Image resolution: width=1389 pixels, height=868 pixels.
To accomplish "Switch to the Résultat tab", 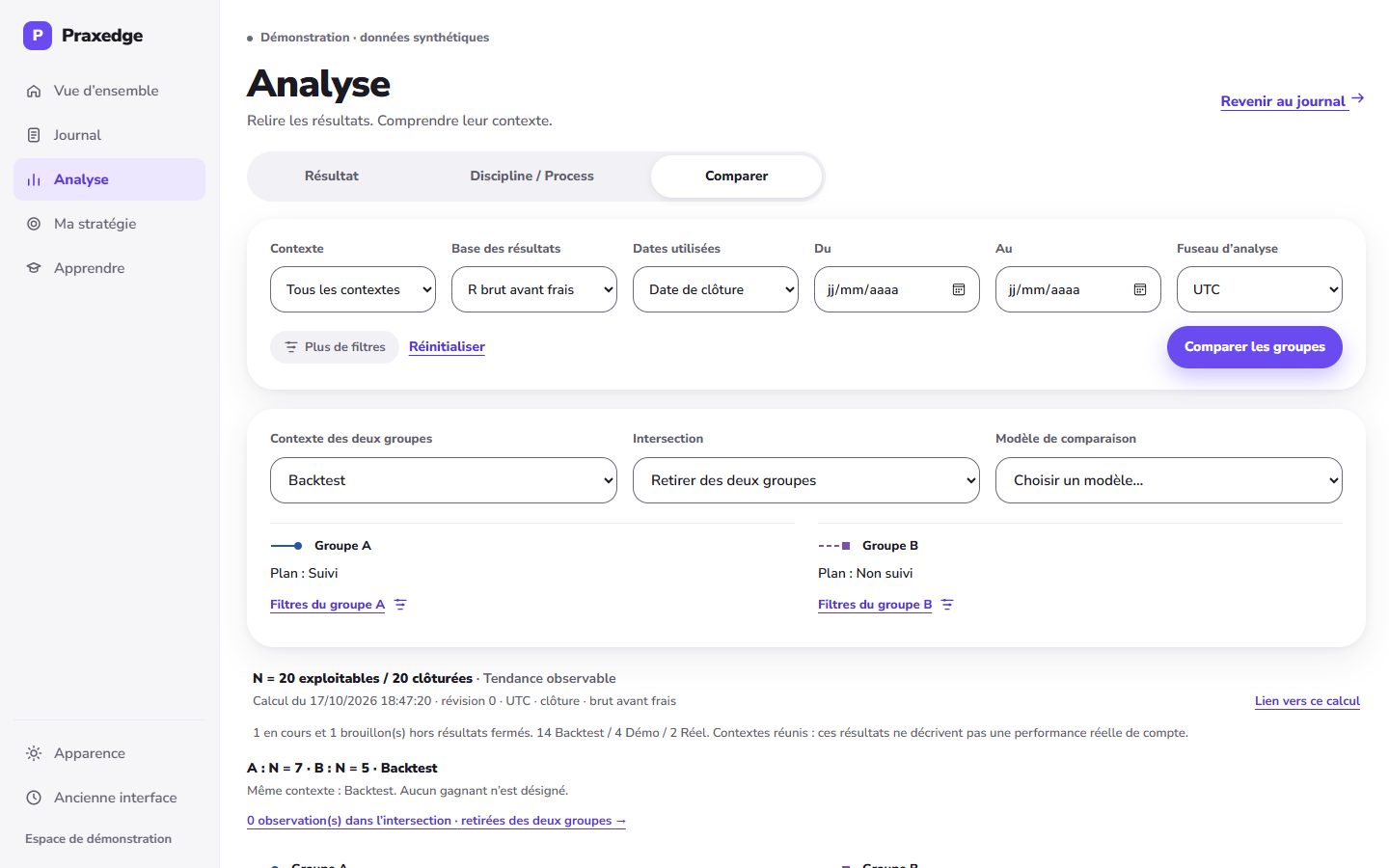I will click(x=332, y=176).
